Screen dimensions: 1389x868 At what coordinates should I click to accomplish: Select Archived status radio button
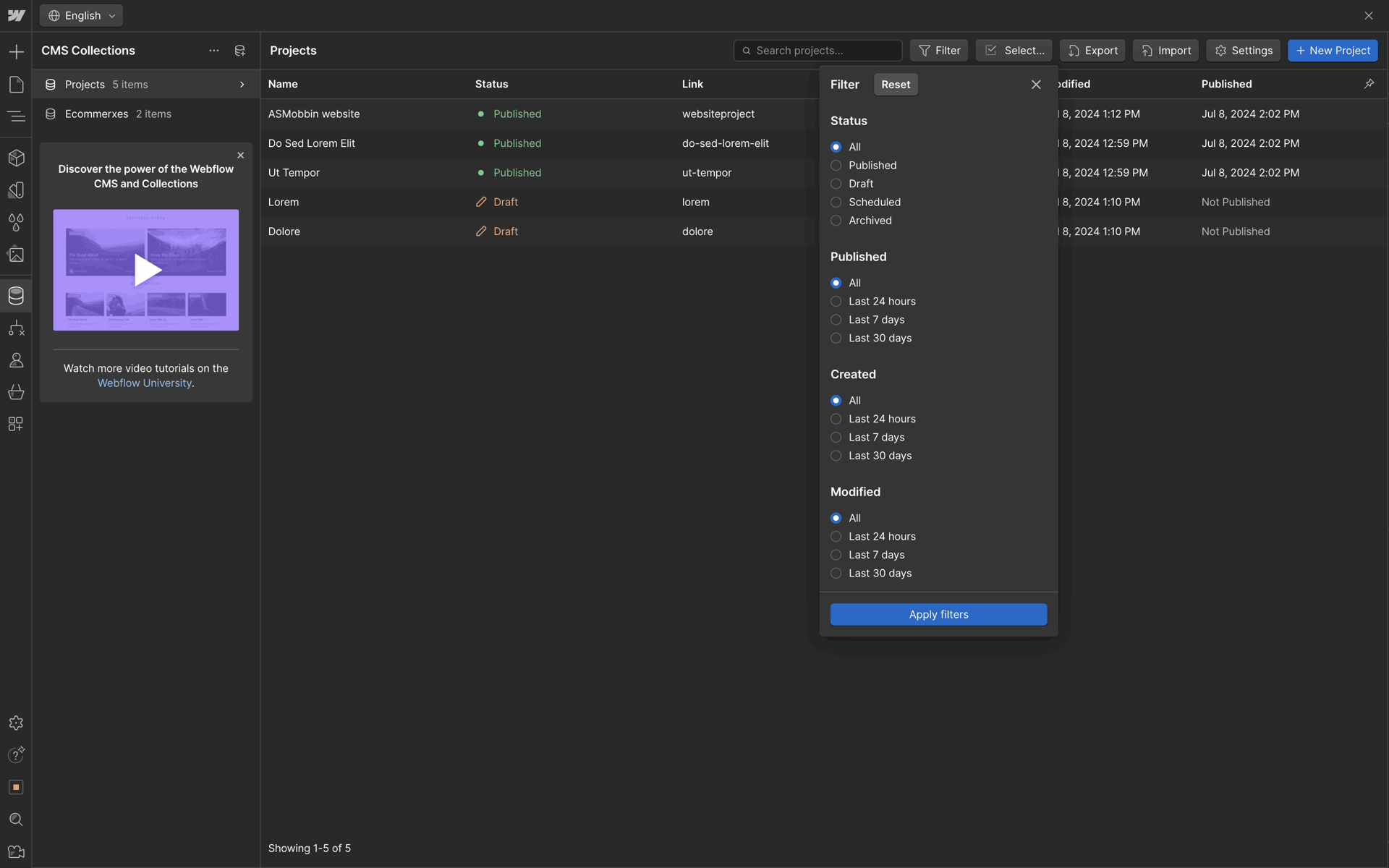click(836, 221)
